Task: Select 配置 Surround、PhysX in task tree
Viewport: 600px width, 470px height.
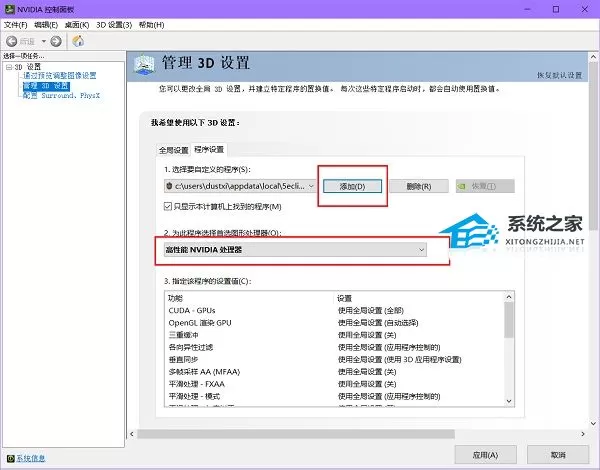Action: tap(61, 95)
